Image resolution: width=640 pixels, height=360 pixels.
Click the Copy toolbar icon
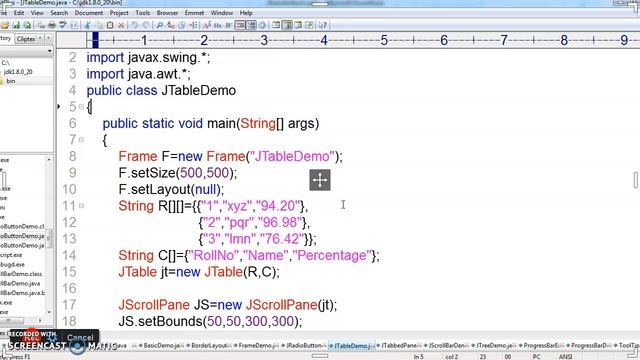[98, 25]
